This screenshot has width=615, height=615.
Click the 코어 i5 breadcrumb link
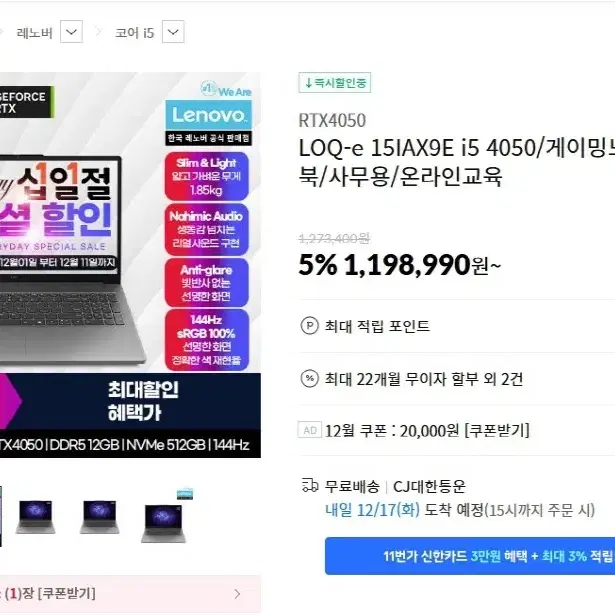coord(135,33)
